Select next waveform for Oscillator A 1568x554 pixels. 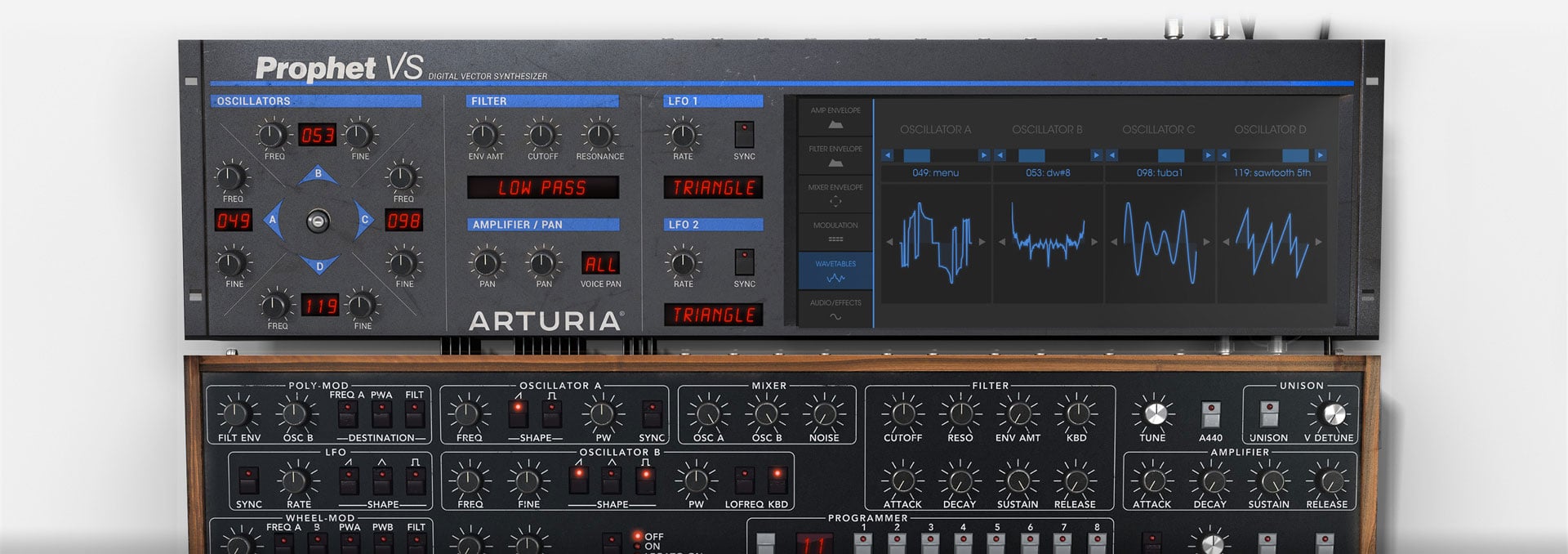pyautogui.click(x=982, y=242)
